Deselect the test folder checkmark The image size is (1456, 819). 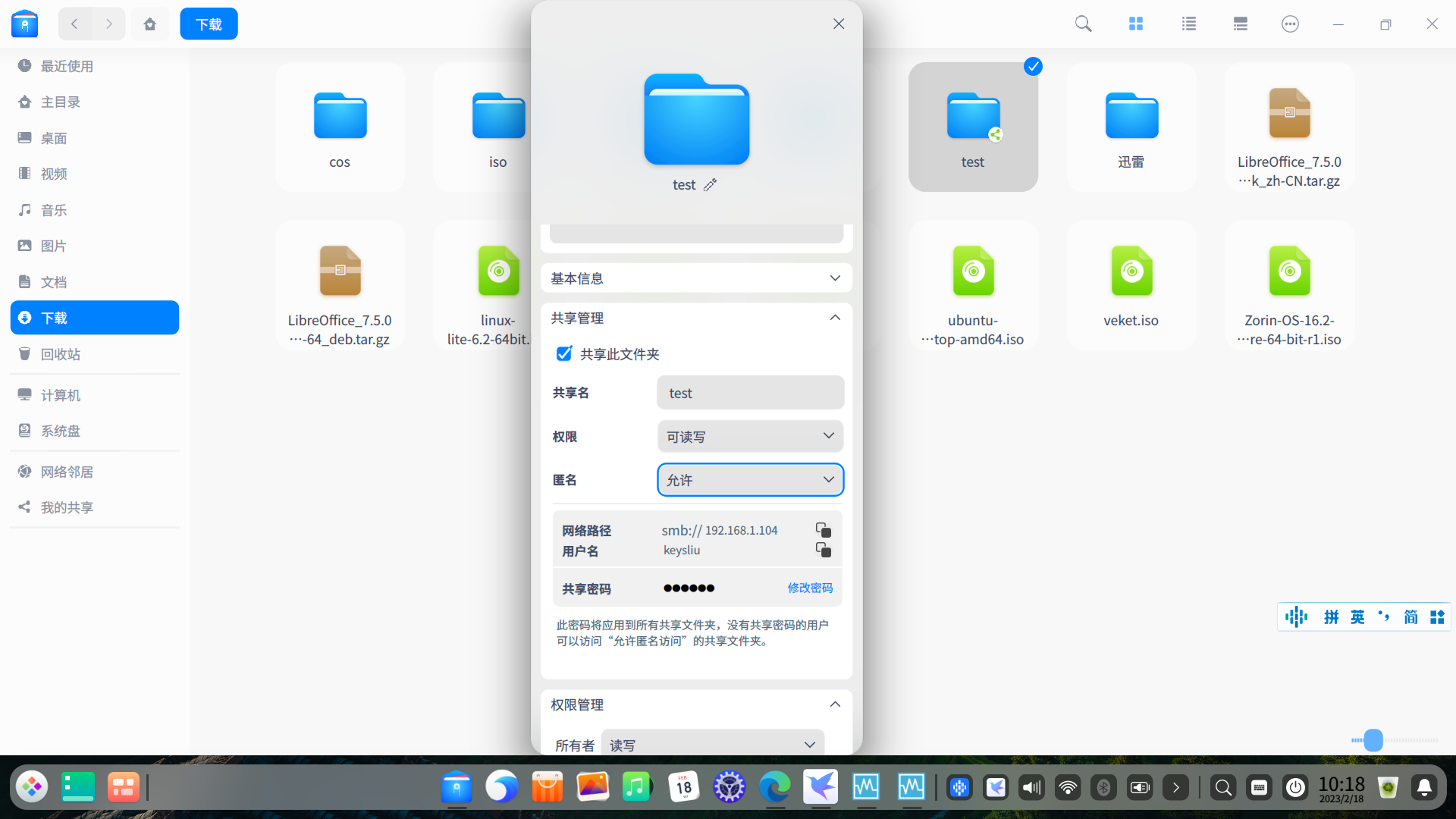(1033, 66)
